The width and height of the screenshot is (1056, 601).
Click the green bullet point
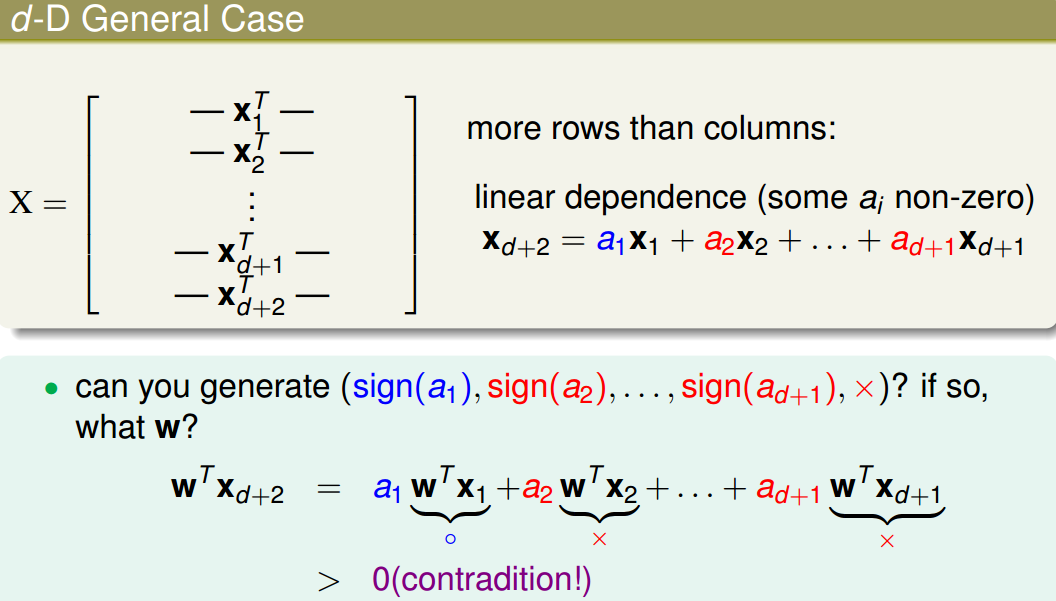(x=52, y=389)
